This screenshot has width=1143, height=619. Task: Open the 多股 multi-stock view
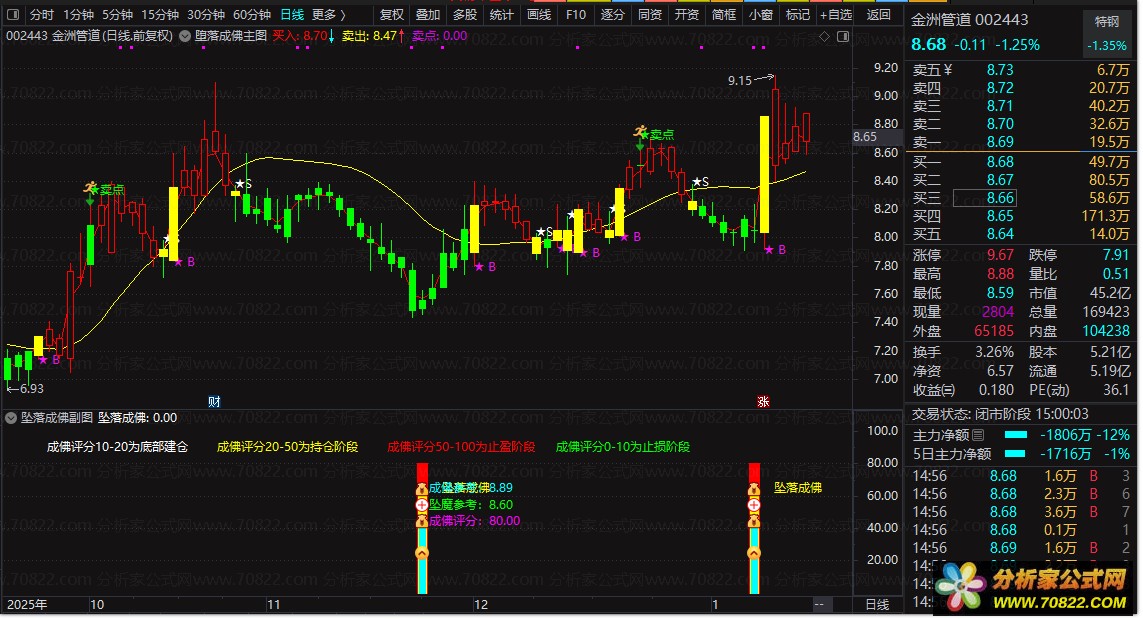(x=465, y=15)
